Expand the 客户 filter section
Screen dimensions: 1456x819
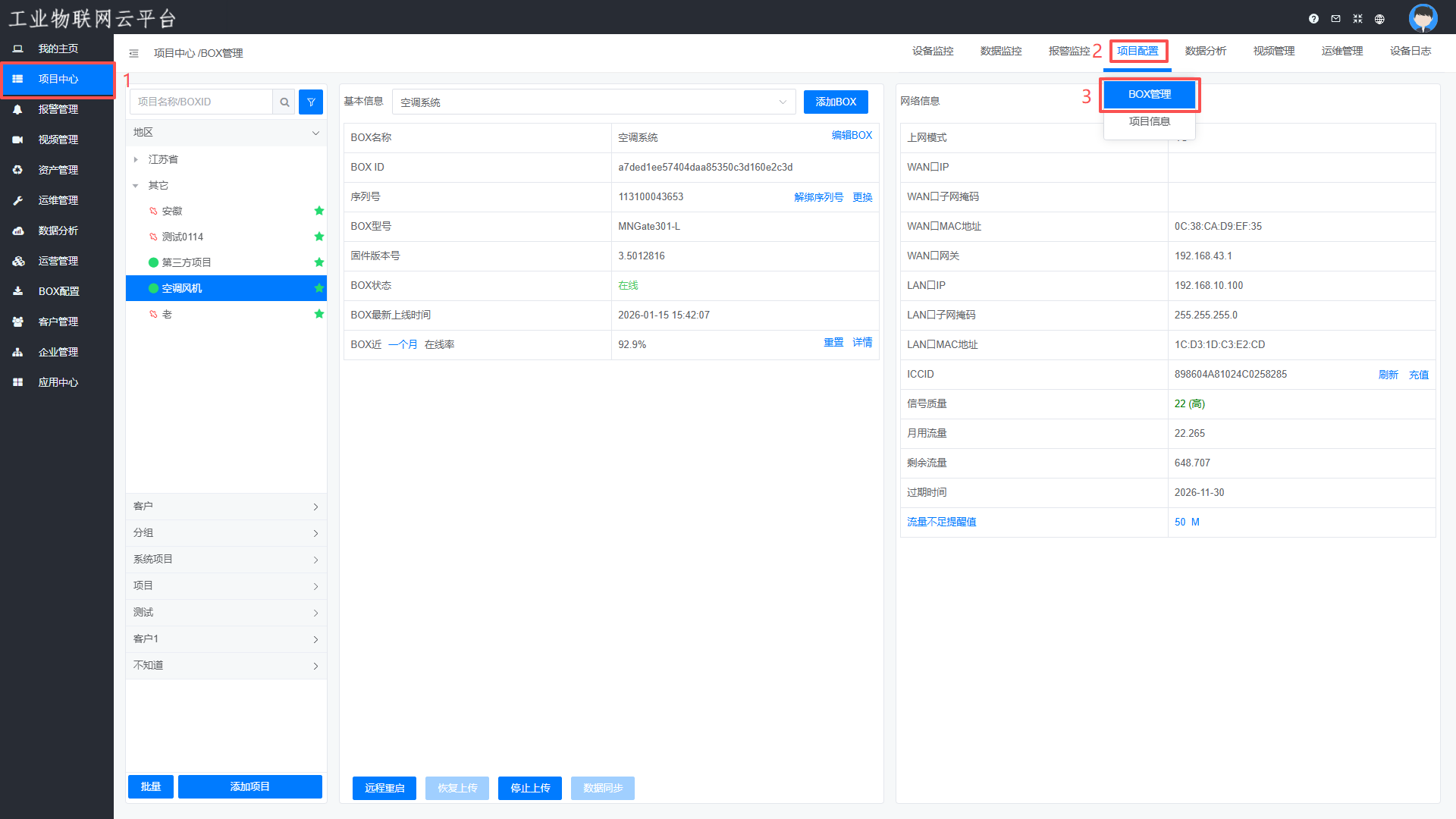click(x=226, y=507)
